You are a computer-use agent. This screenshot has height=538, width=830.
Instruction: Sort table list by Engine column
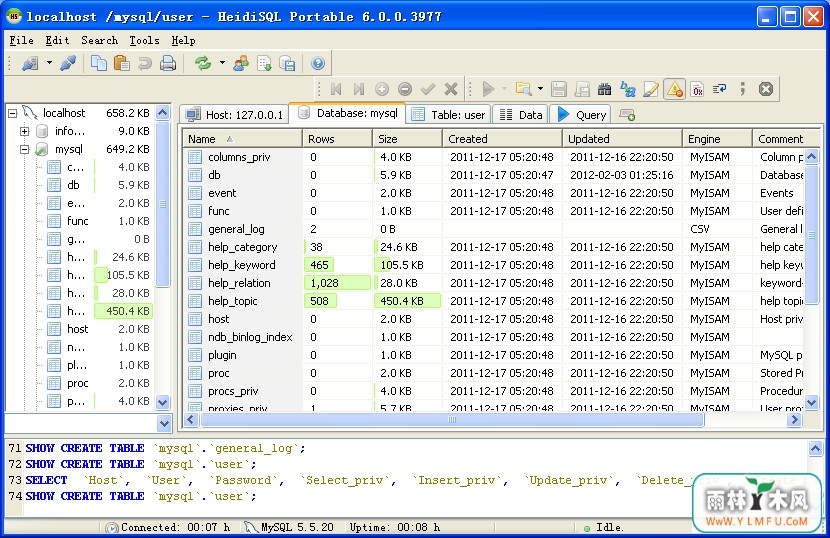click(x=717, y=139)
